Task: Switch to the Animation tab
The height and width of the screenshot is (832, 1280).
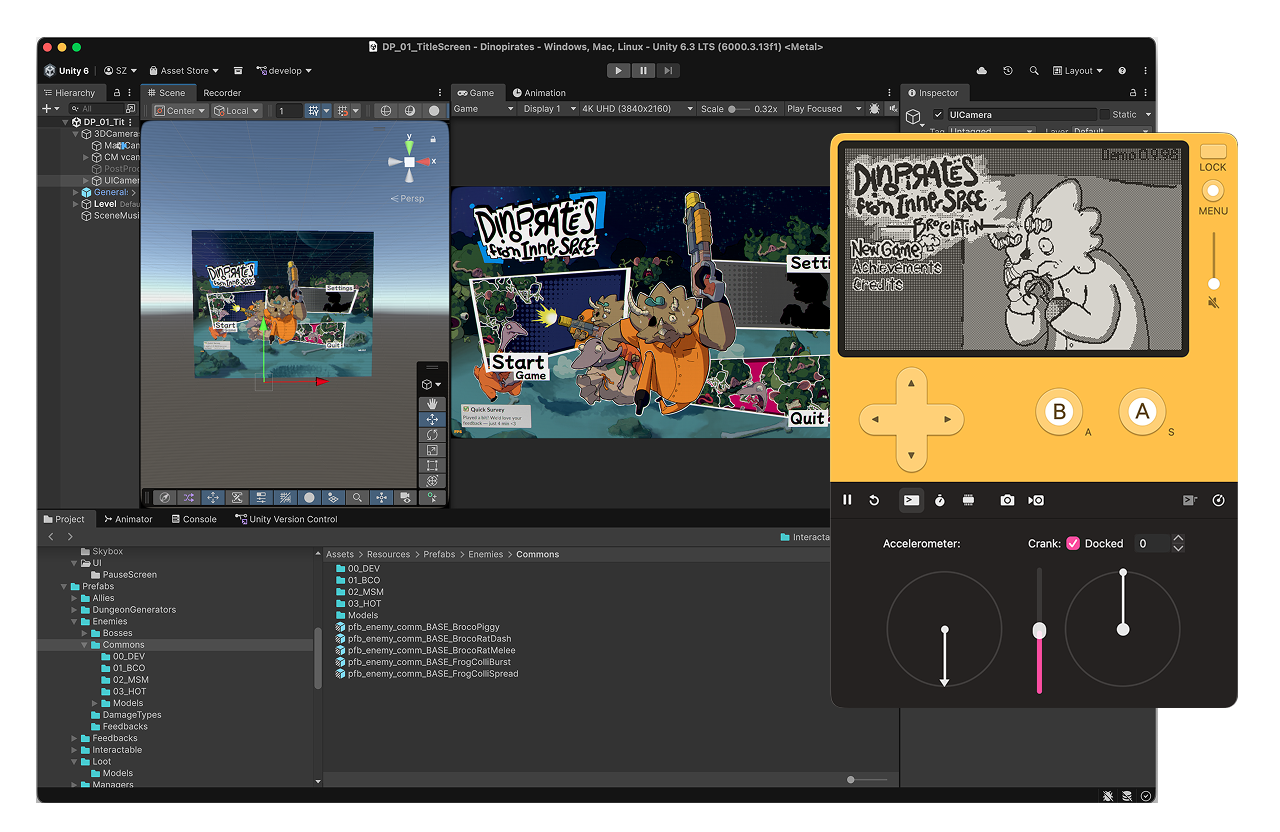Action: coord(537,93)
